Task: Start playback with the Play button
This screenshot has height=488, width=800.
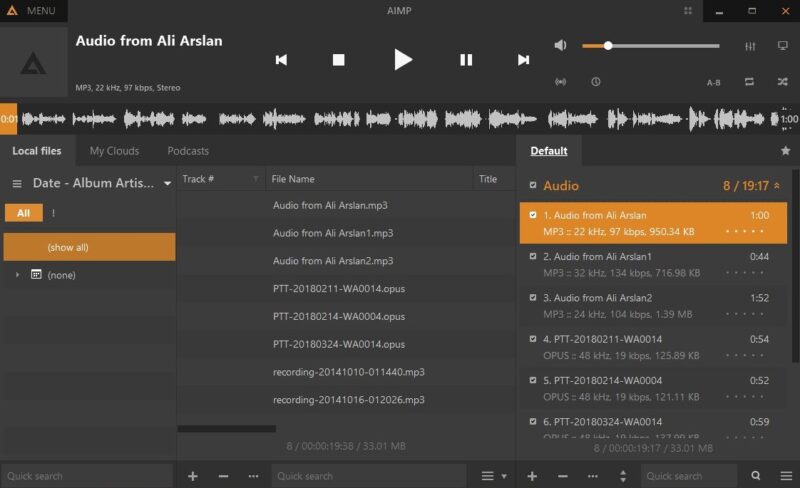Action: 403,60
